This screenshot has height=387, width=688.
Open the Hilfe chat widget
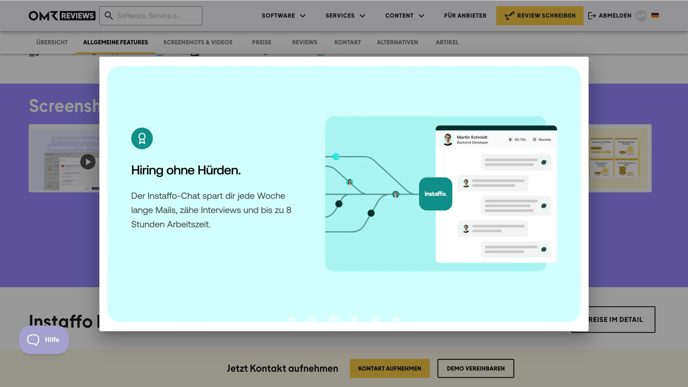(x=44, y=340)
